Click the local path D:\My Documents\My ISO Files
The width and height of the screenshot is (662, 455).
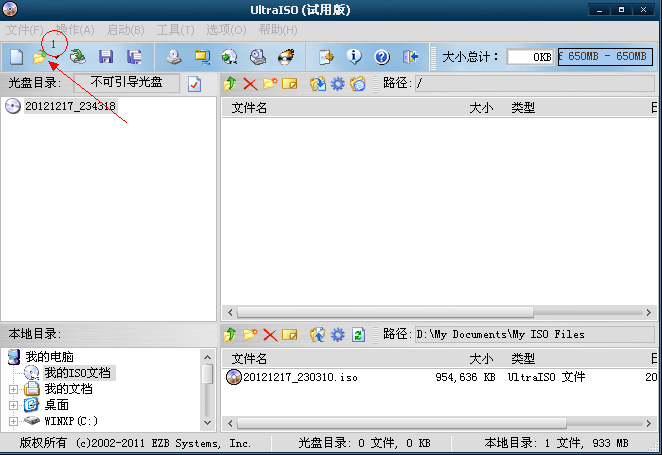click(x=535, y=334)
